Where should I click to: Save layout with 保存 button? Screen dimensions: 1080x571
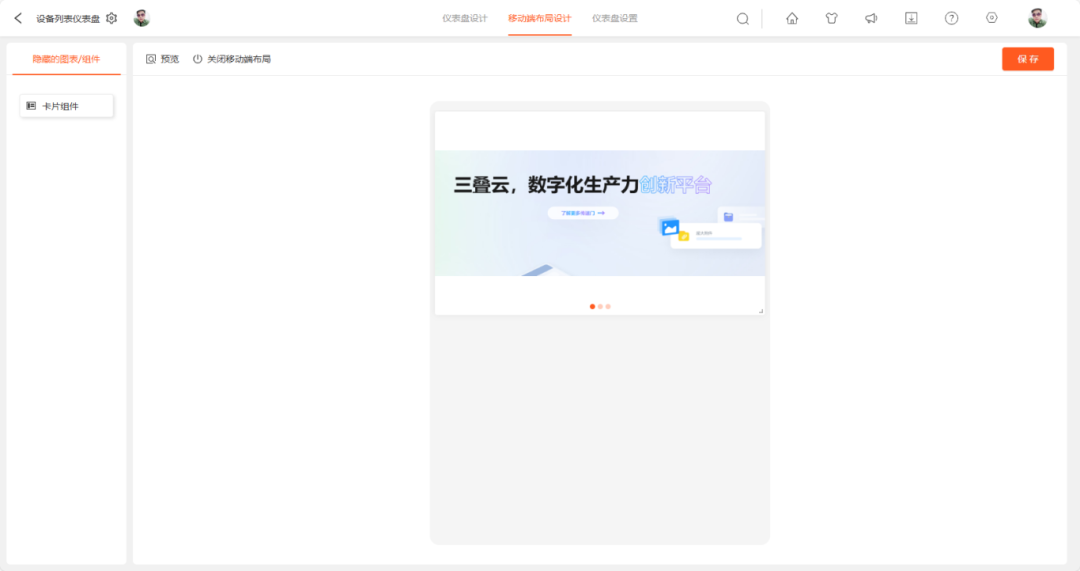pos(1028,59)
